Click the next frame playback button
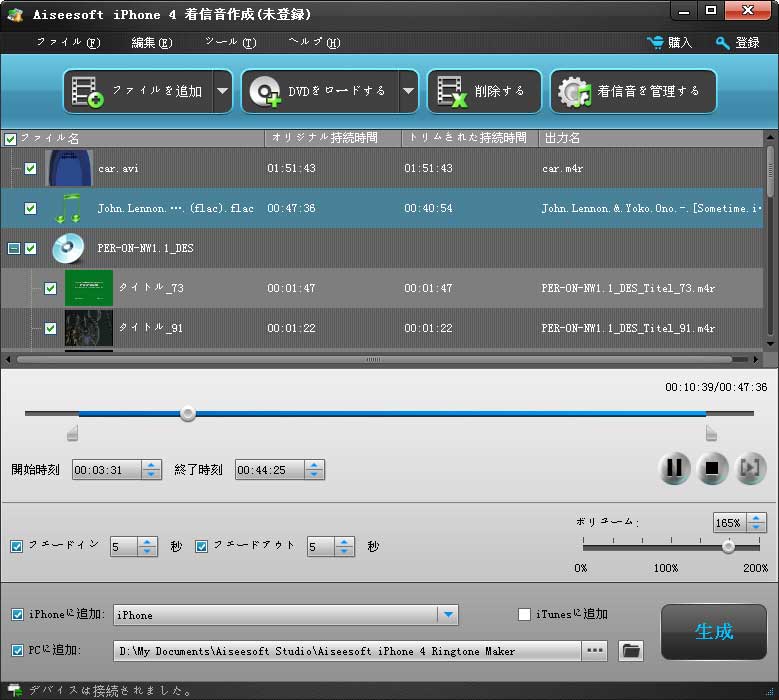The width and height of the screenshot is (779, 700). (750, 468)
